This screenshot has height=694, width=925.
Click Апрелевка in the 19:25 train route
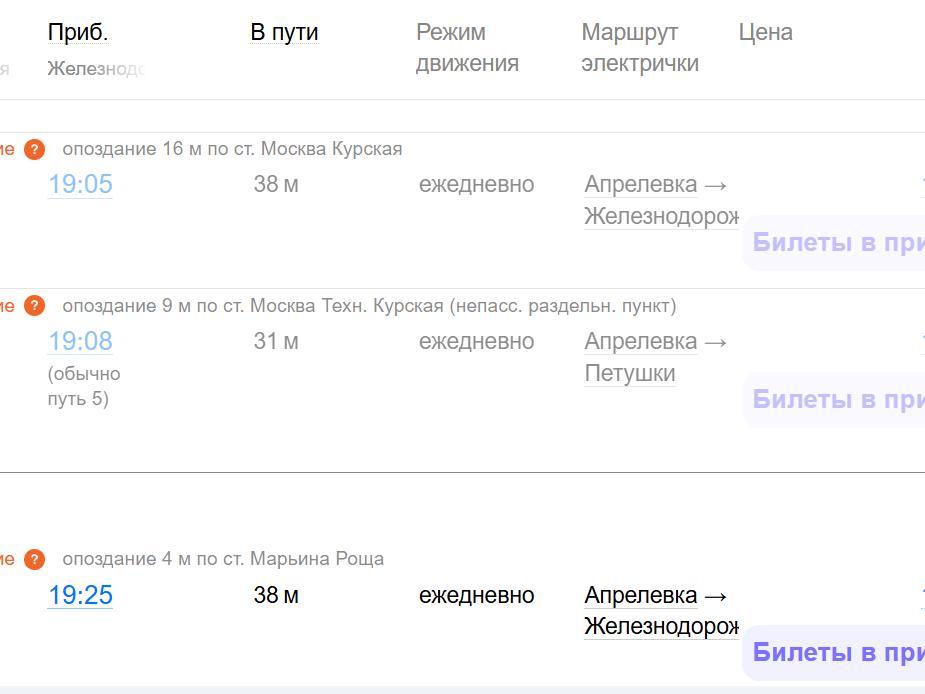(x=640, y=595)
